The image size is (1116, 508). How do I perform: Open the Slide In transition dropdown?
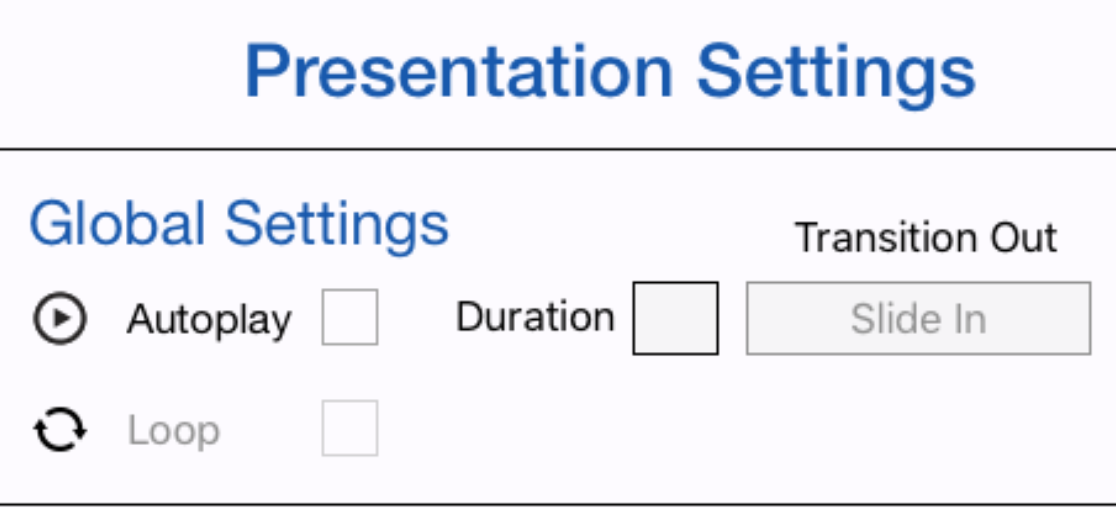[x=918, y=319]
